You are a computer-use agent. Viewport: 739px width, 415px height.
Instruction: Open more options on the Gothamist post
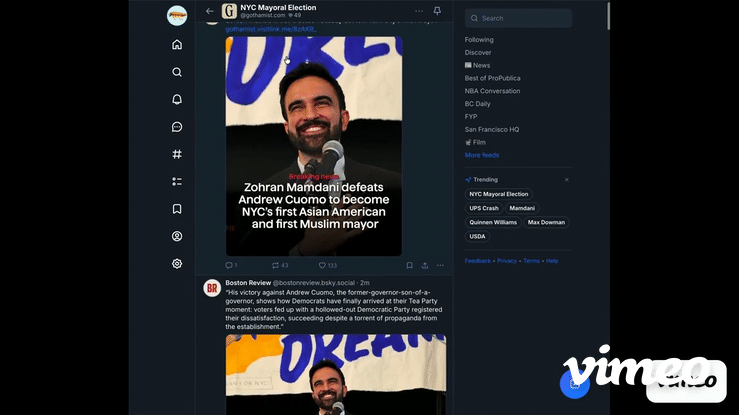tap(440, 266)
